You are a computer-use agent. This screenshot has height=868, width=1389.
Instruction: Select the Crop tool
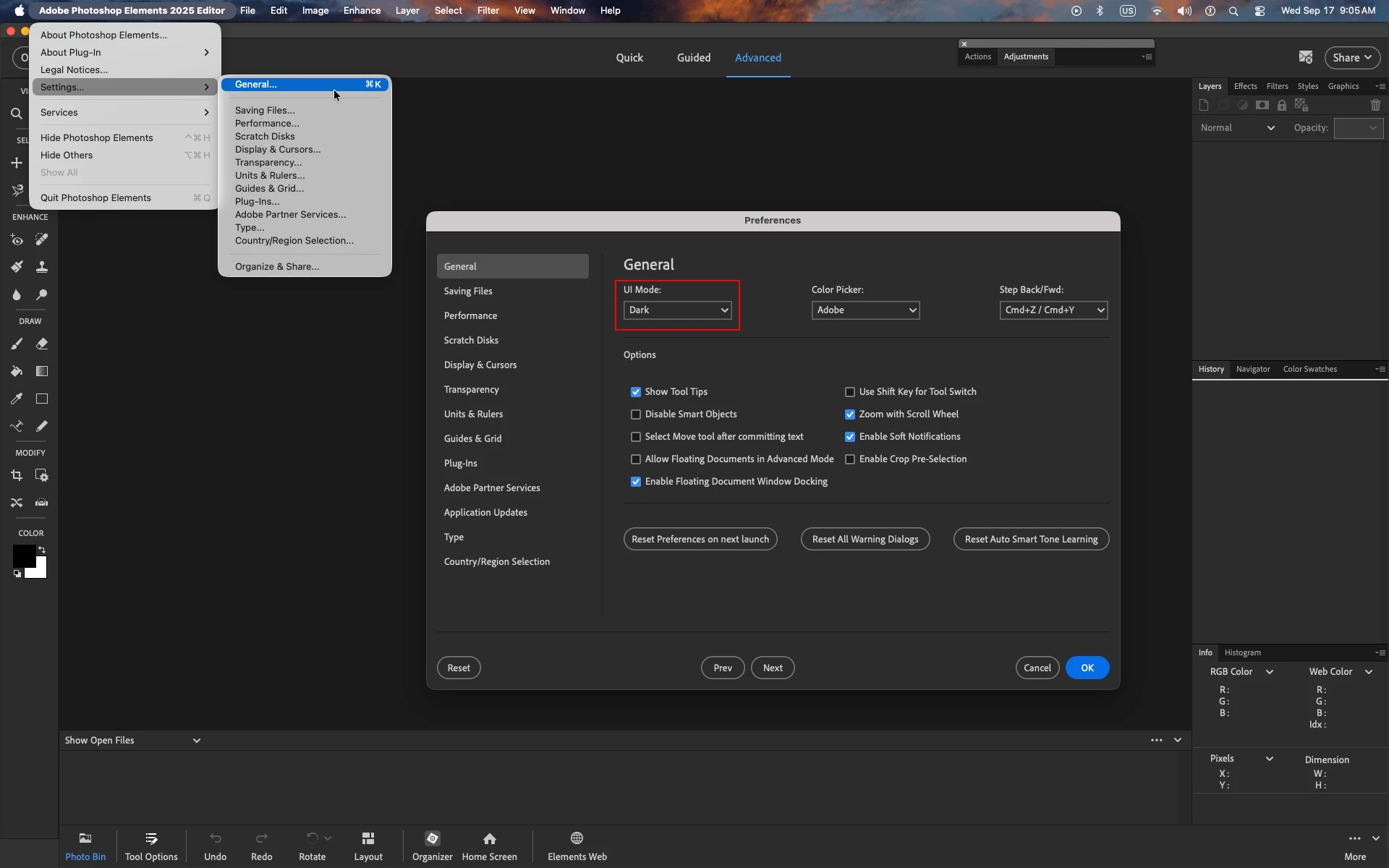pyautogui.click(x=17, y=475)
